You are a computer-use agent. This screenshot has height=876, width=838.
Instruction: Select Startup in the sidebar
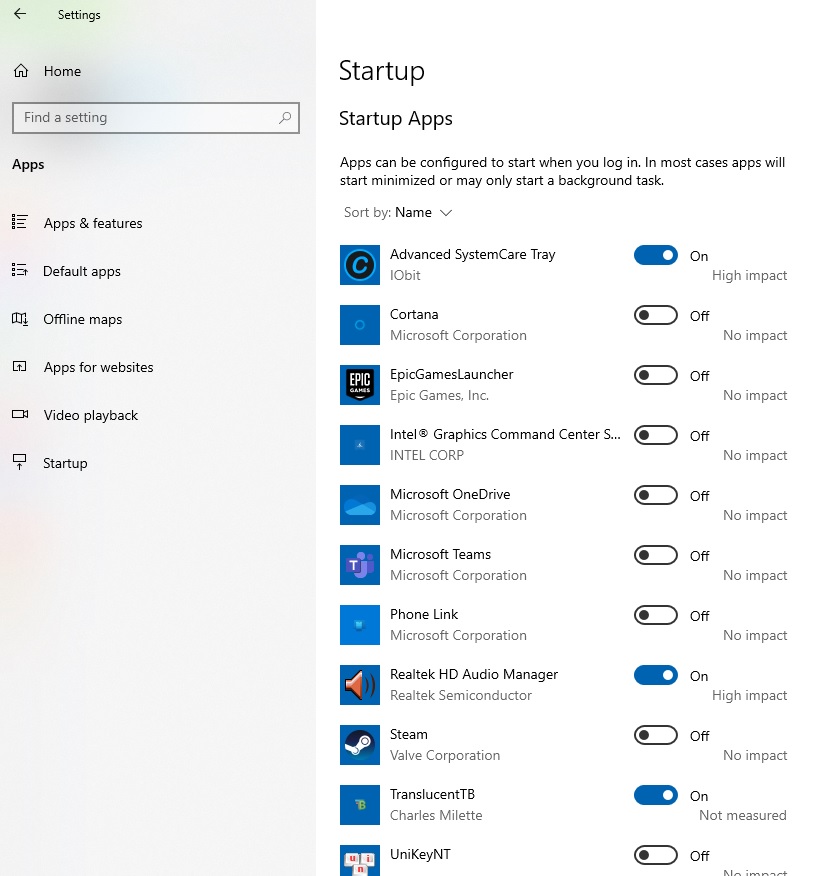click(65, 463)
